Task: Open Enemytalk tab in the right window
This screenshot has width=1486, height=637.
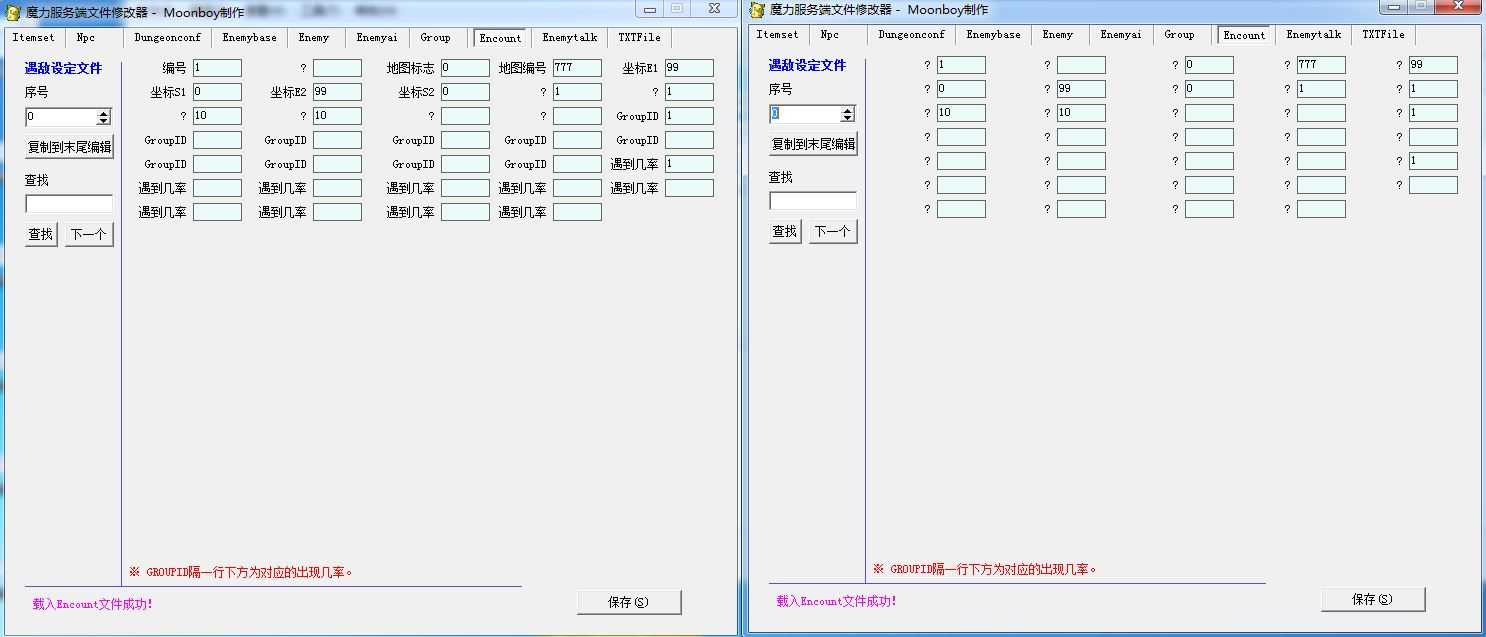Action: (1314, 35)
